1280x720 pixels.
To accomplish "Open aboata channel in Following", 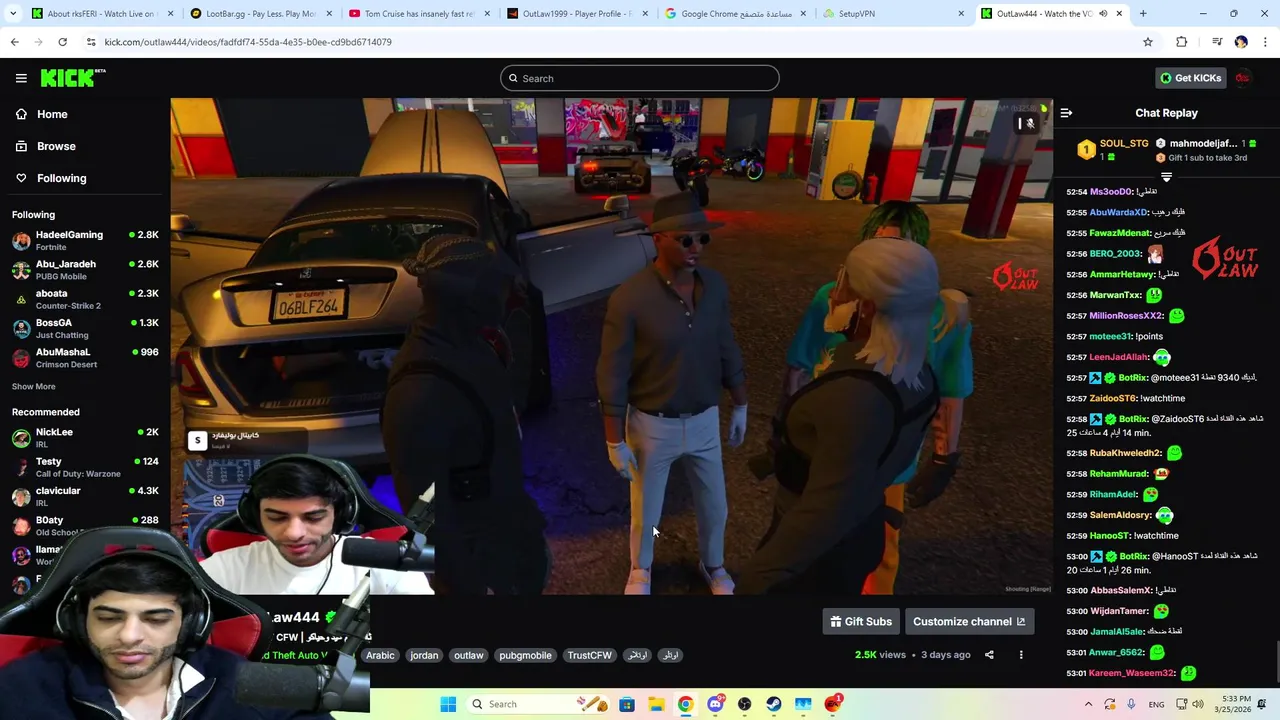I will [85, 299].
